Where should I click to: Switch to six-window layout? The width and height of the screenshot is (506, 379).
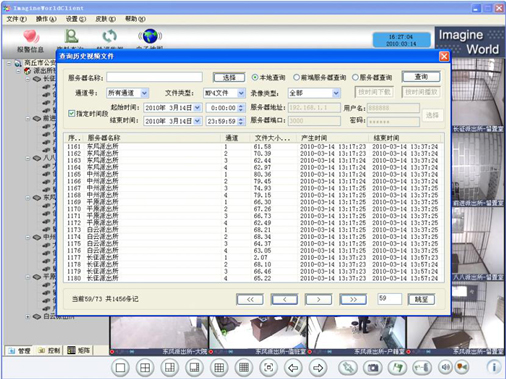(x=170, y=368)
